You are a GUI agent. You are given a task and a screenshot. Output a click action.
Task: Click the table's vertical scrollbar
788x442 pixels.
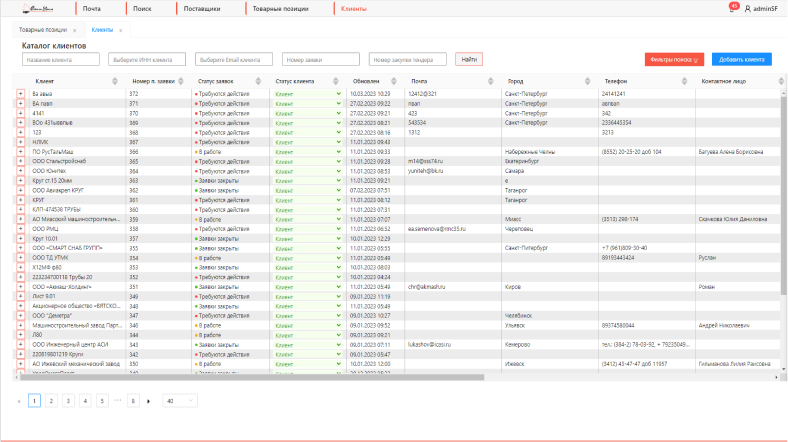point(784,195)
